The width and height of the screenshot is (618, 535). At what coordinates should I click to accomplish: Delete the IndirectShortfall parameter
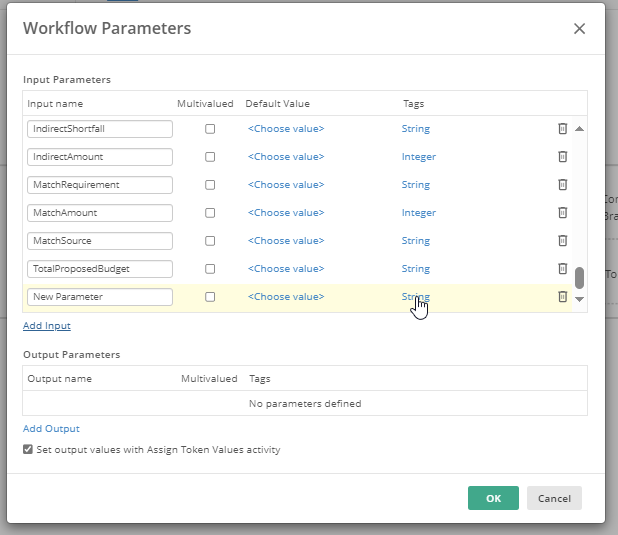[x=562, y=129]
